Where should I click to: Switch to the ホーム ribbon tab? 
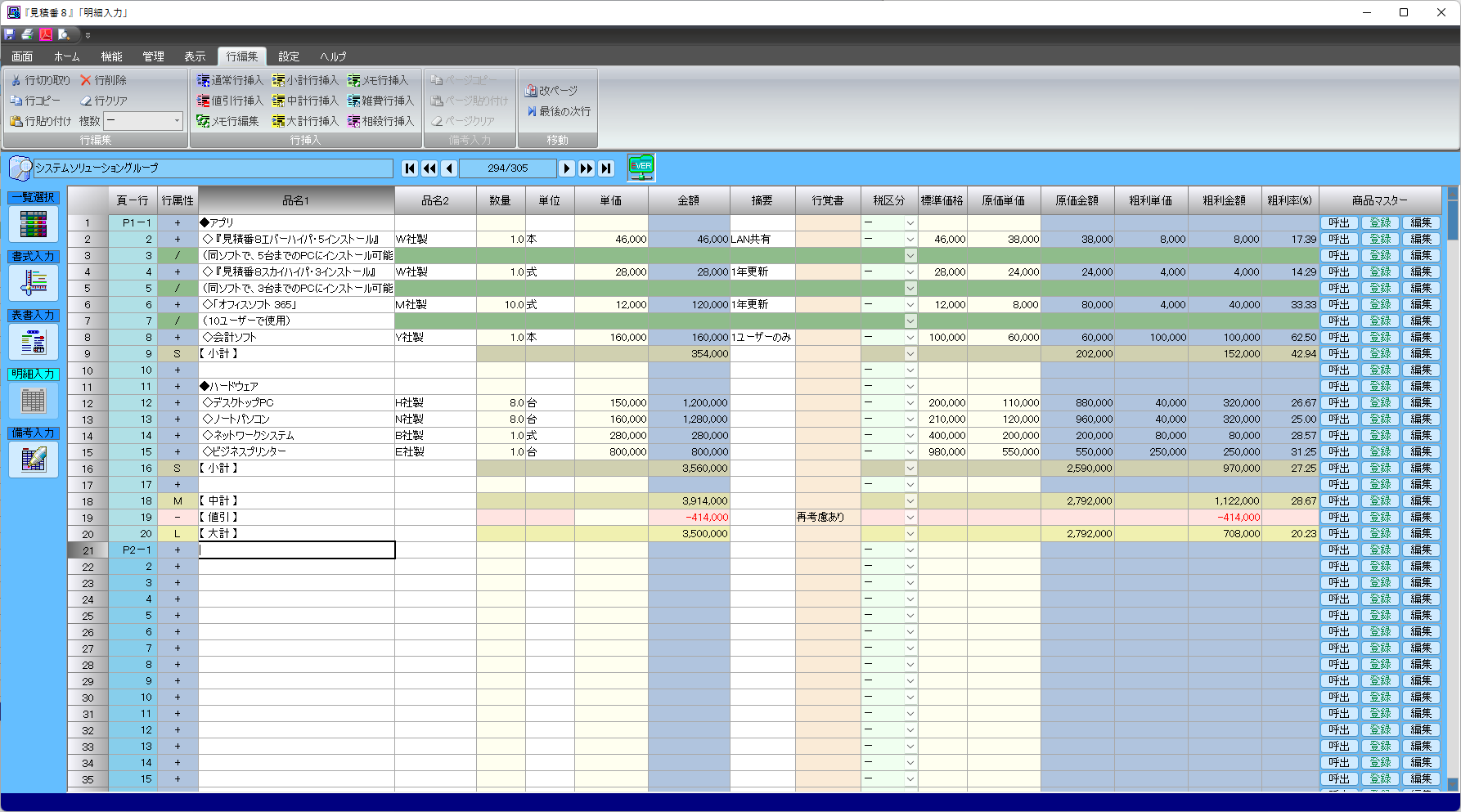[67, 56]
